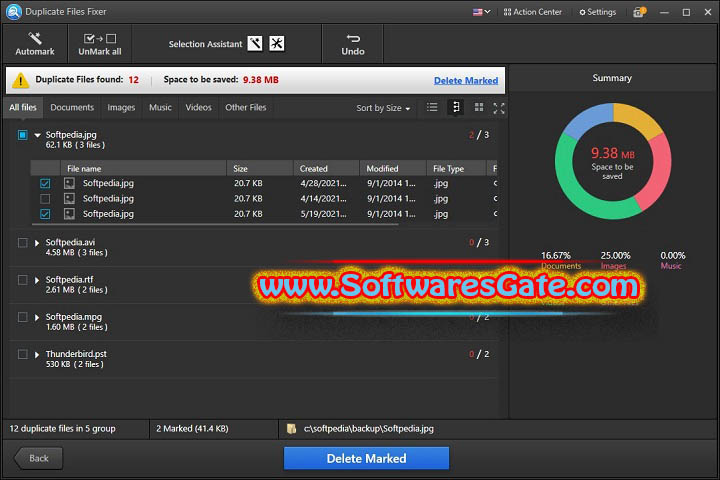Open the Action Center
The width and height of the screenshot is (720, 480).
(533, 12)
